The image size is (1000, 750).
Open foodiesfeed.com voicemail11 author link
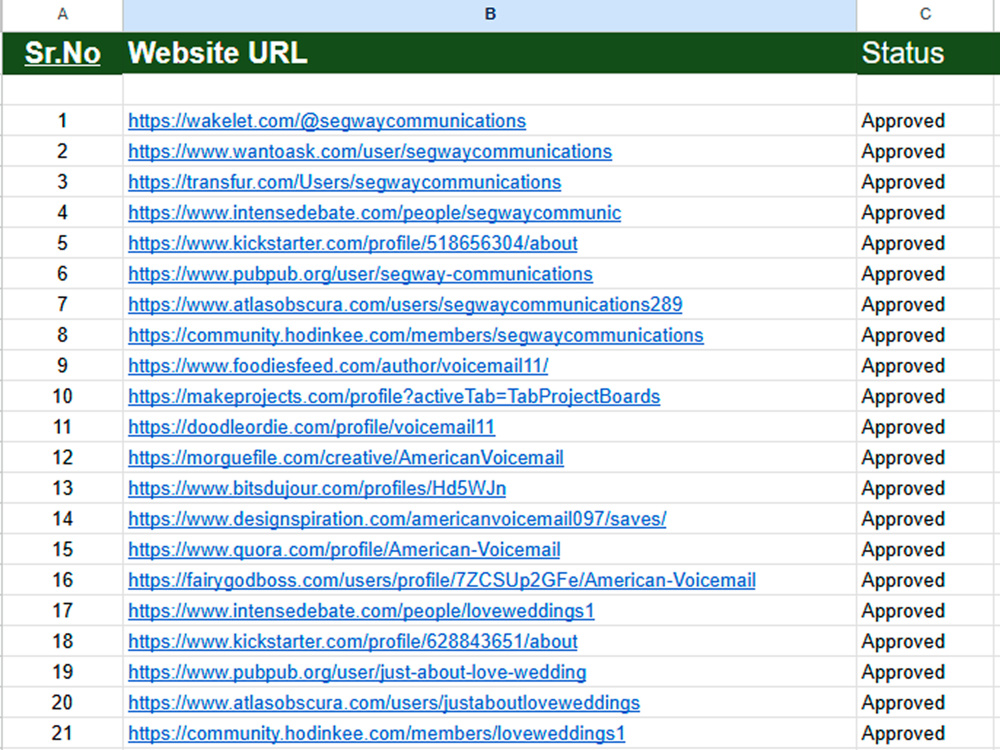coord(338,365)
